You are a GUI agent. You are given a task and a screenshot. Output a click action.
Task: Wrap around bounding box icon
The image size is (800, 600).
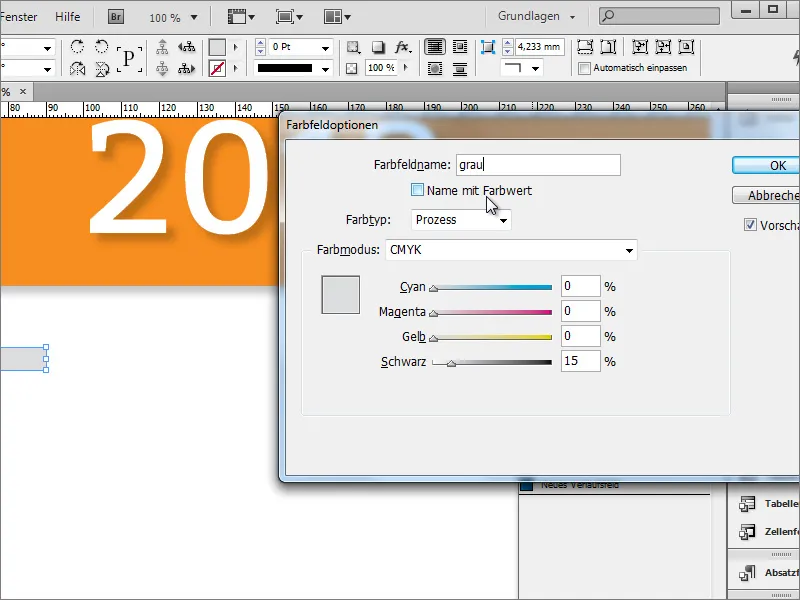460,47
